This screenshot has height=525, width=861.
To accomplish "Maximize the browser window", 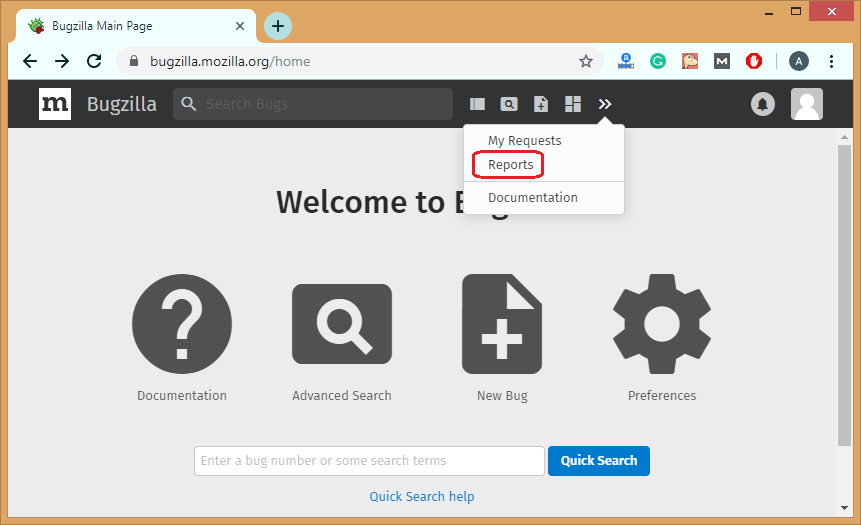I will [x=796, y=11].
